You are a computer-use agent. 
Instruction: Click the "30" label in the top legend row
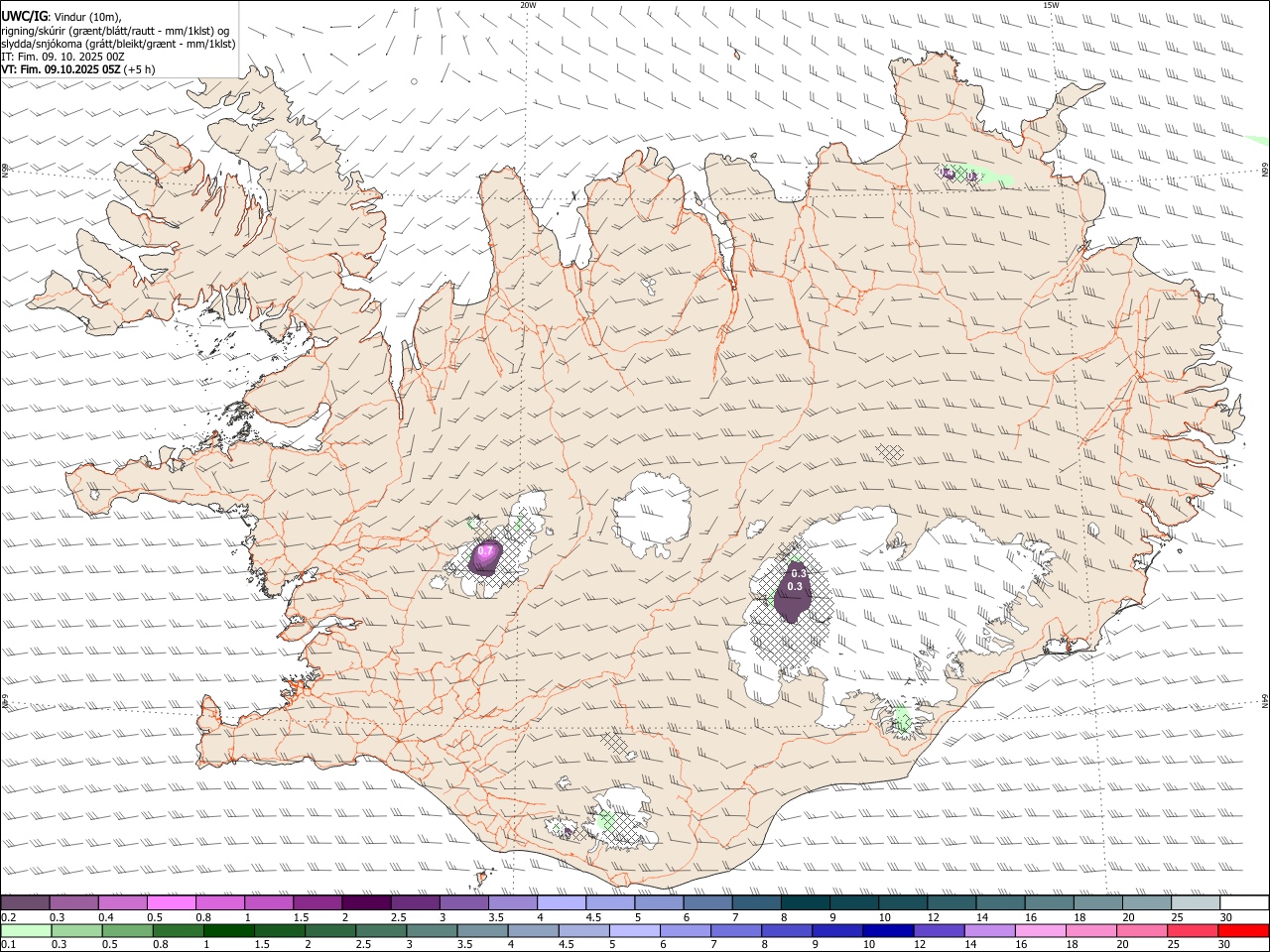click(x=1226, y=917)
